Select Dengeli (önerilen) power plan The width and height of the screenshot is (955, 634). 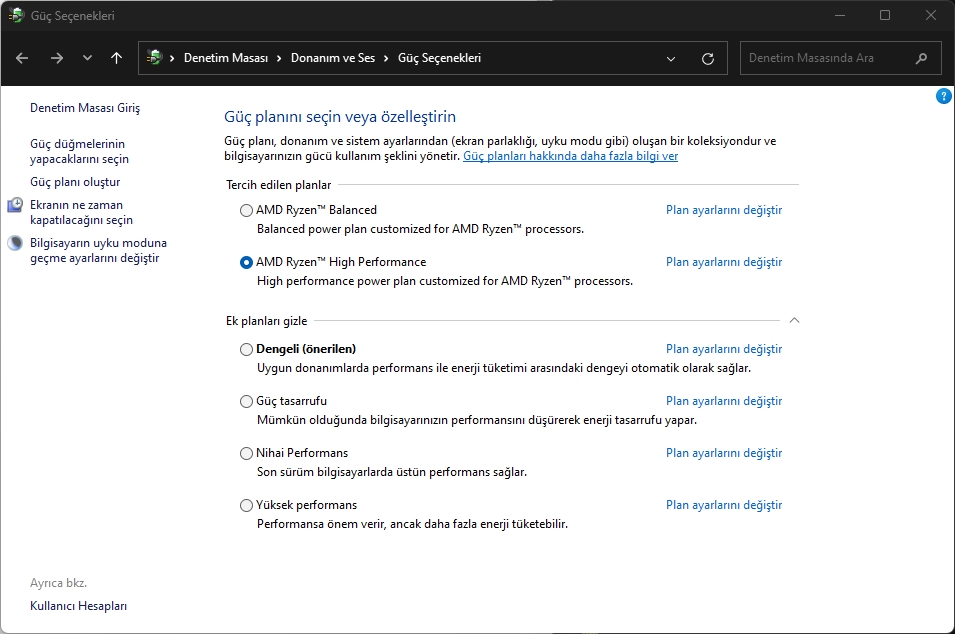(x=247, y=349)
